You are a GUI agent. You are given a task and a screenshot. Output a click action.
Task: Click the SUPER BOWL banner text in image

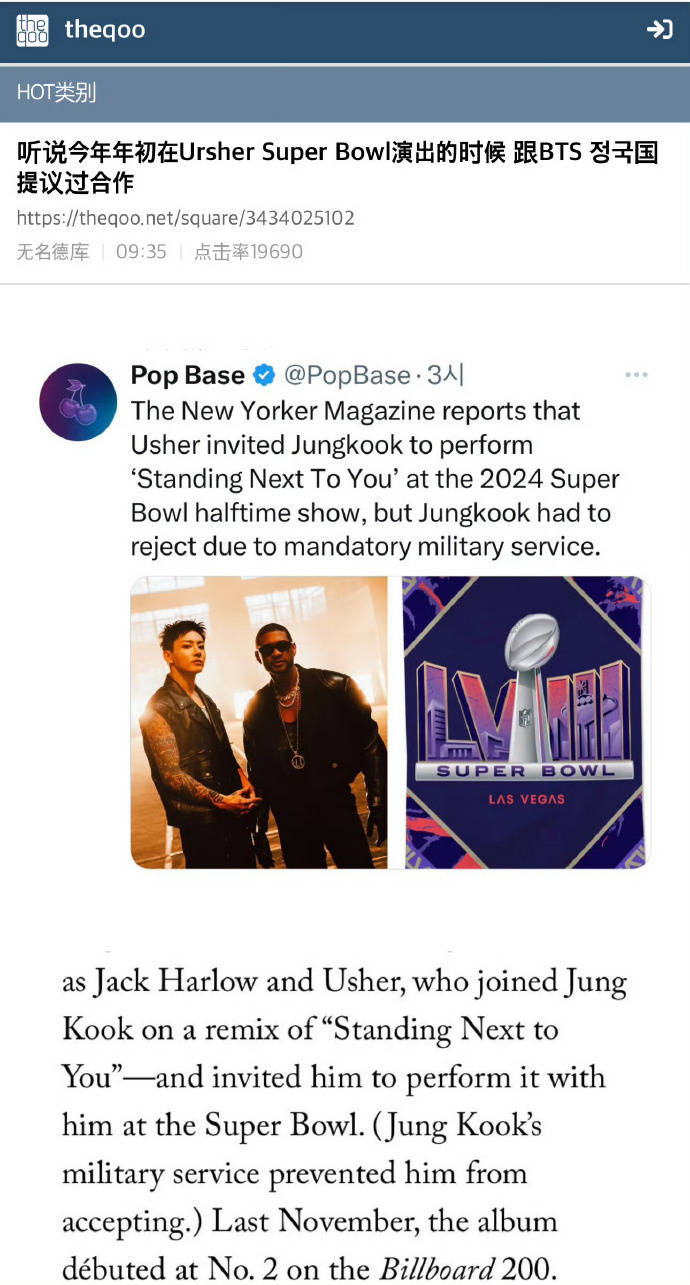click(x=526, y=771)
